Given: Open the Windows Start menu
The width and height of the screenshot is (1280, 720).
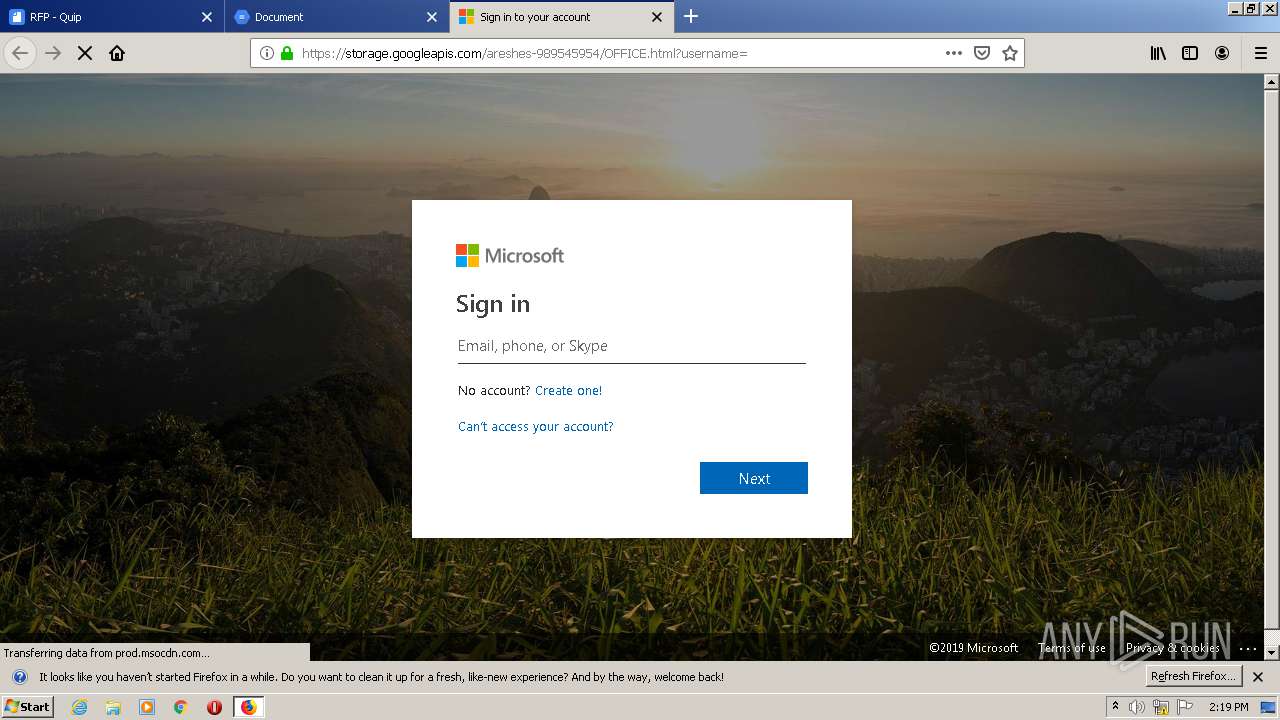Looking at the screenshot, I should click(x=28, y=707).
